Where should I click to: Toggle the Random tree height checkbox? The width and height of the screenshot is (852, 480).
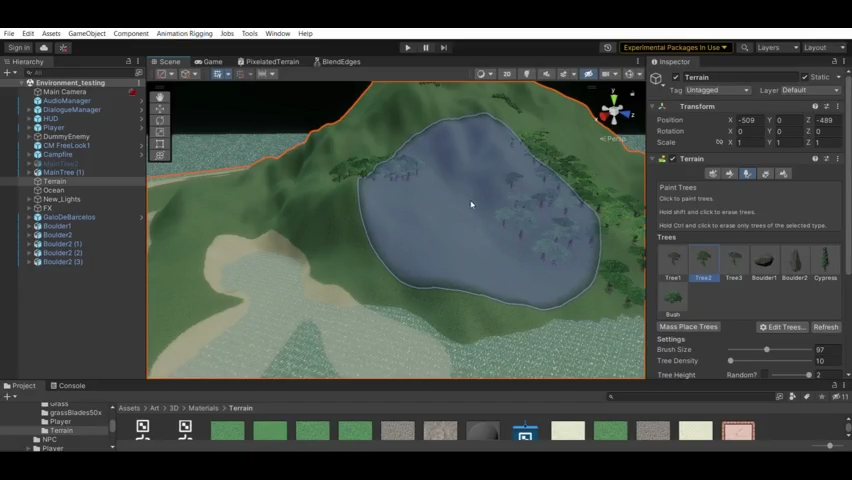point(765,375)
